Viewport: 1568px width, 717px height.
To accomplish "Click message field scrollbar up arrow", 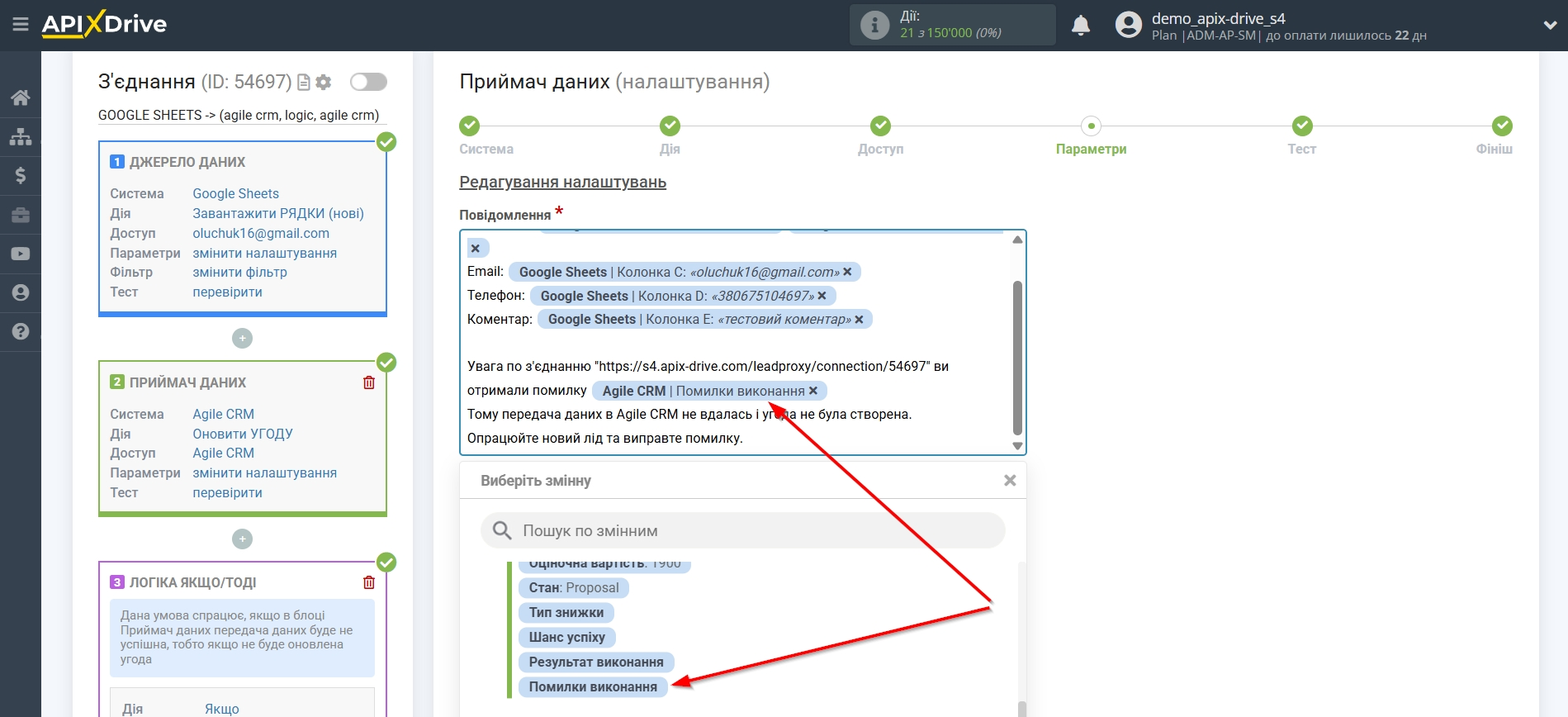I will tap(1017, 240).
